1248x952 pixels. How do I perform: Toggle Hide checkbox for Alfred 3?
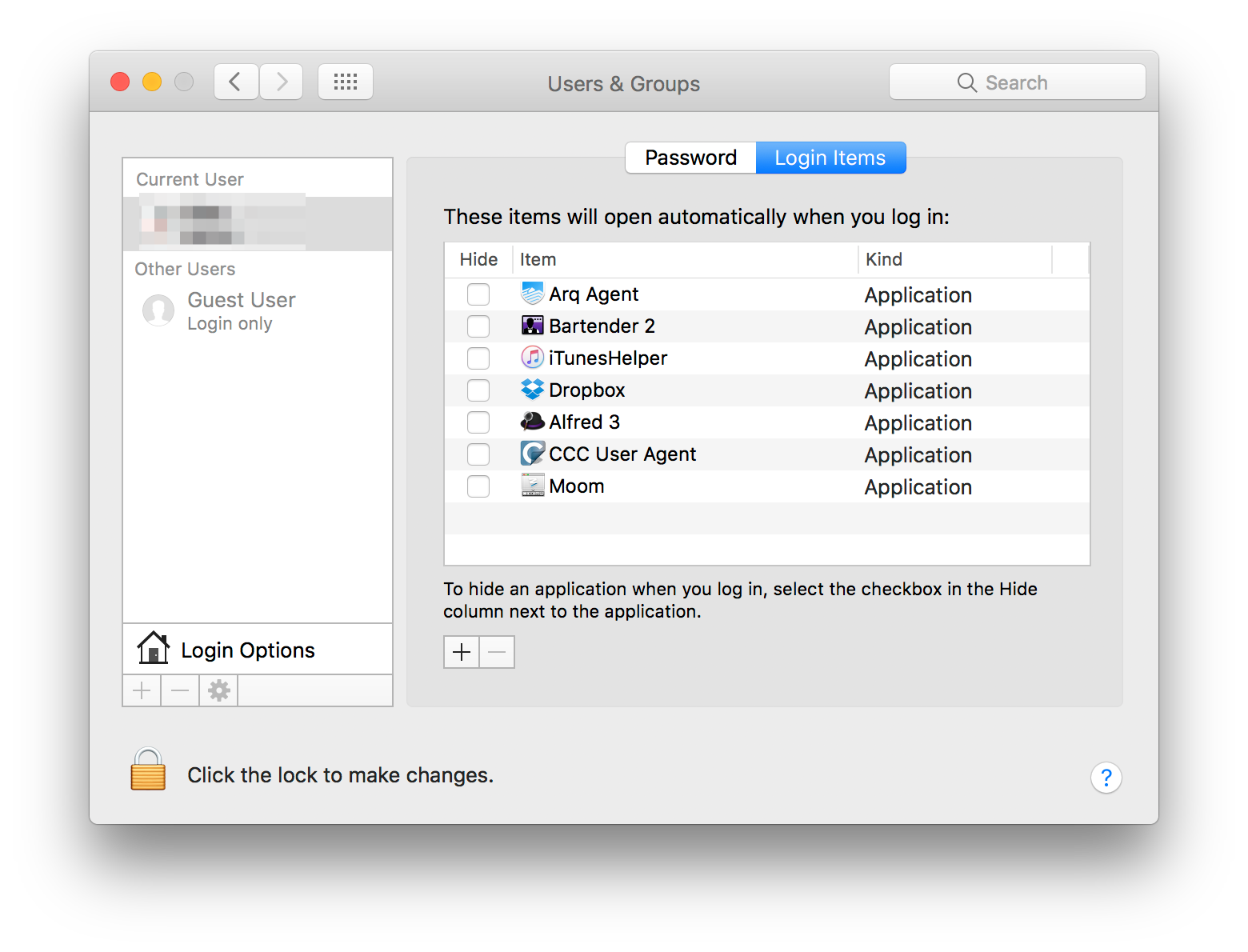pyautogui.click(x=478, y=422)
